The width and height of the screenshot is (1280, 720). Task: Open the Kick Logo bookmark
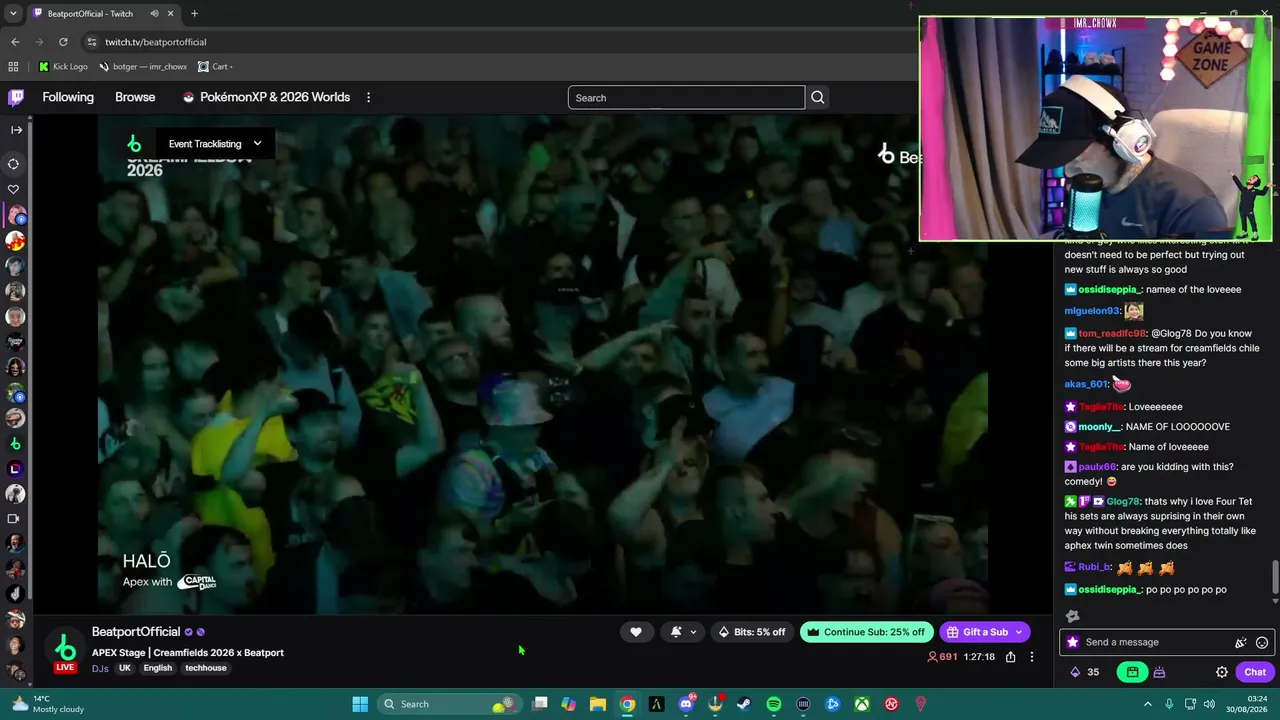tap(63, 67)
